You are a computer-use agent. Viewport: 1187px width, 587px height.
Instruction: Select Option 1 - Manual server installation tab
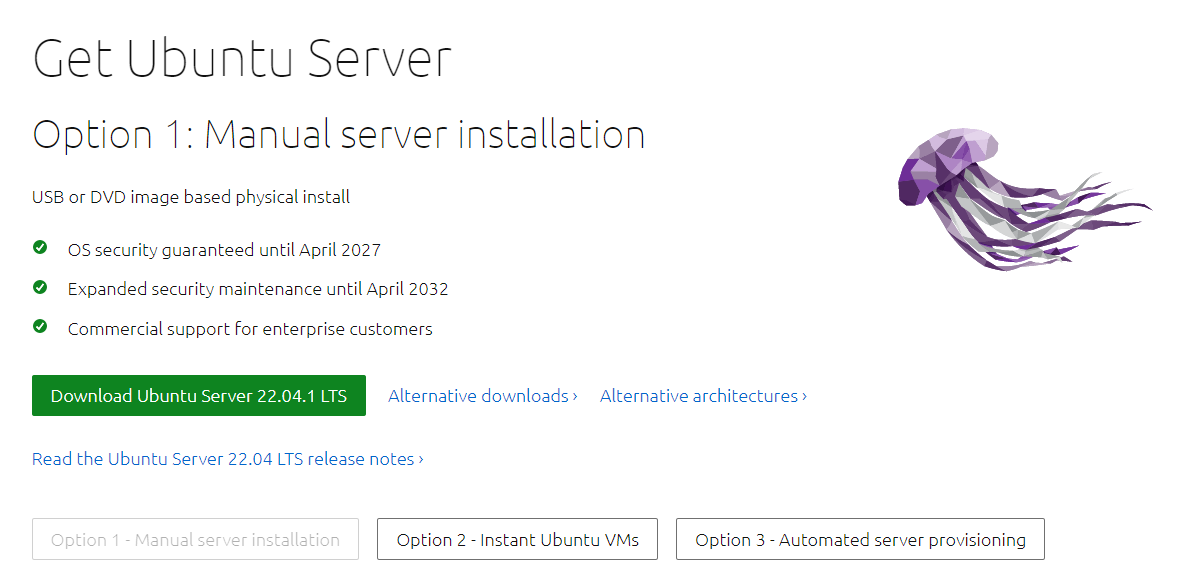tap(195, 539)
